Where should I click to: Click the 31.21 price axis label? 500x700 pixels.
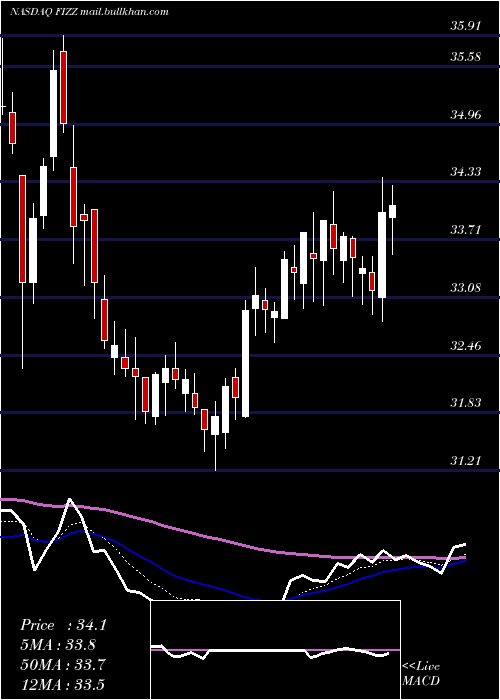pos(466,461)
